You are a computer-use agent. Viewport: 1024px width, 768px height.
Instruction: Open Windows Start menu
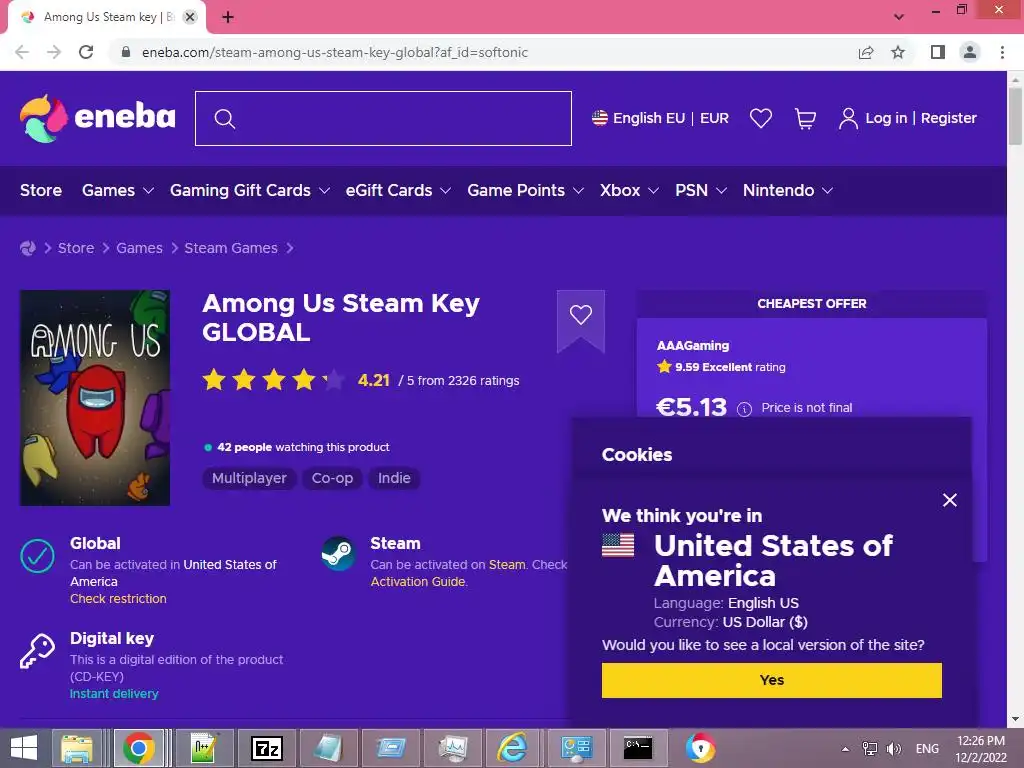click(24, 748)
